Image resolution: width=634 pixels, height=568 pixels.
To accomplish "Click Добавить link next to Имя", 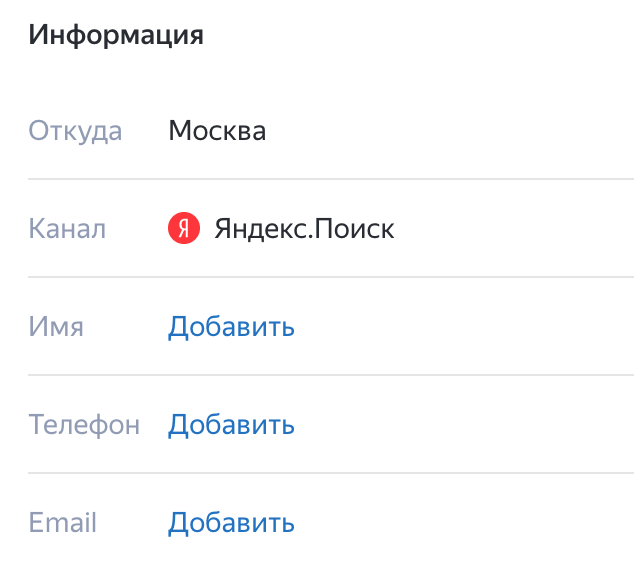I will (x=231, y=327).
